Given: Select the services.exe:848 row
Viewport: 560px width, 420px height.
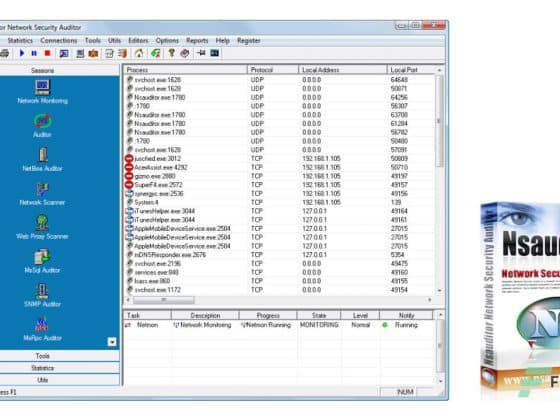Looking at the screenshot, I should pos(280,272).
